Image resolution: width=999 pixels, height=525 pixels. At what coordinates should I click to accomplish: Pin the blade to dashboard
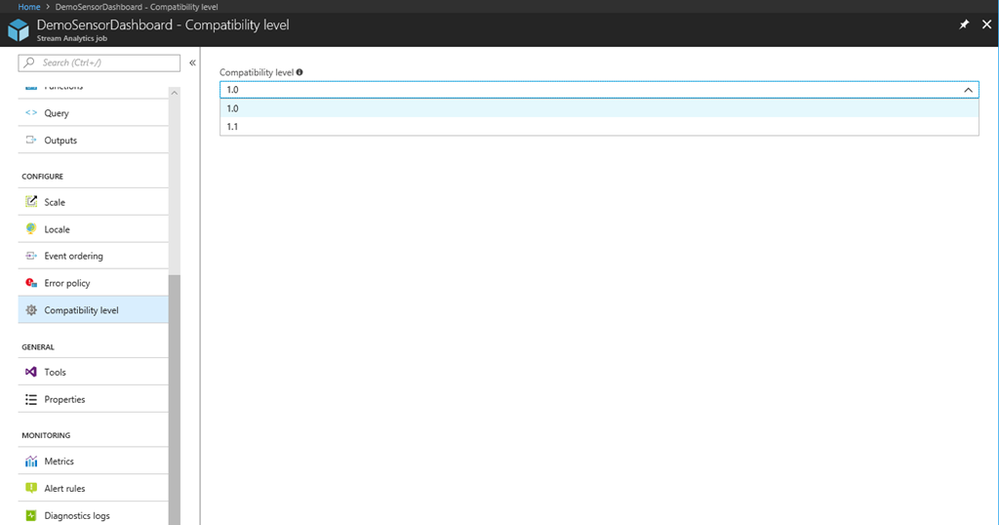click(964, 25)
